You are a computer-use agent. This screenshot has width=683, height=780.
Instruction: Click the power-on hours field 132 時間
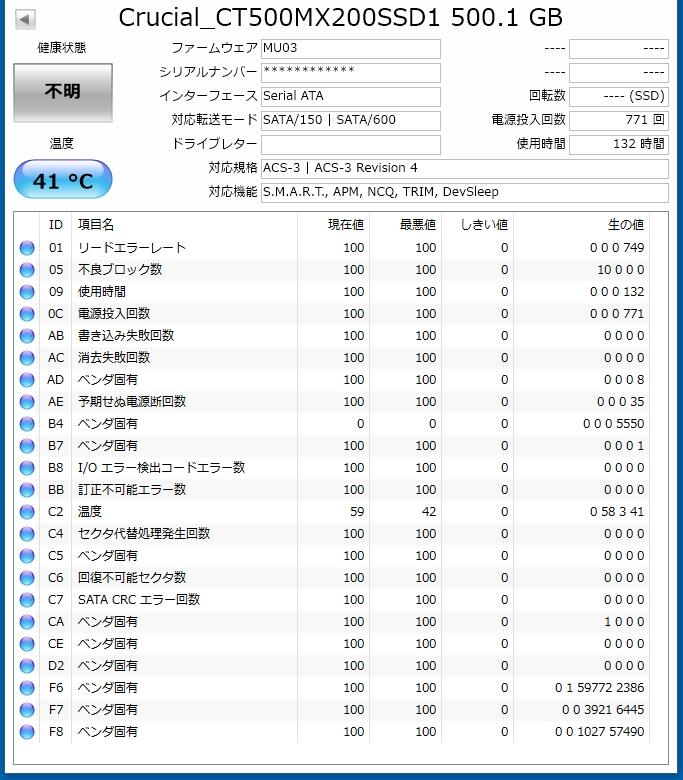619,144
